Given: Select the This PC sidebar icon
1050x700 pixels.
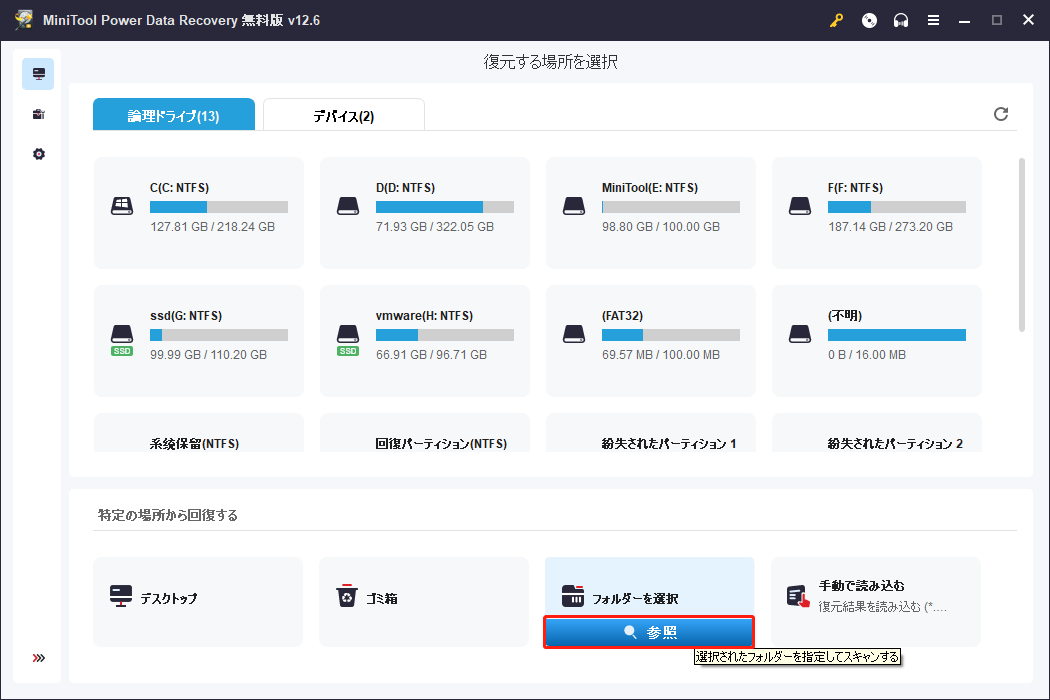Looking at the screenshot, I should click(38, 74).
